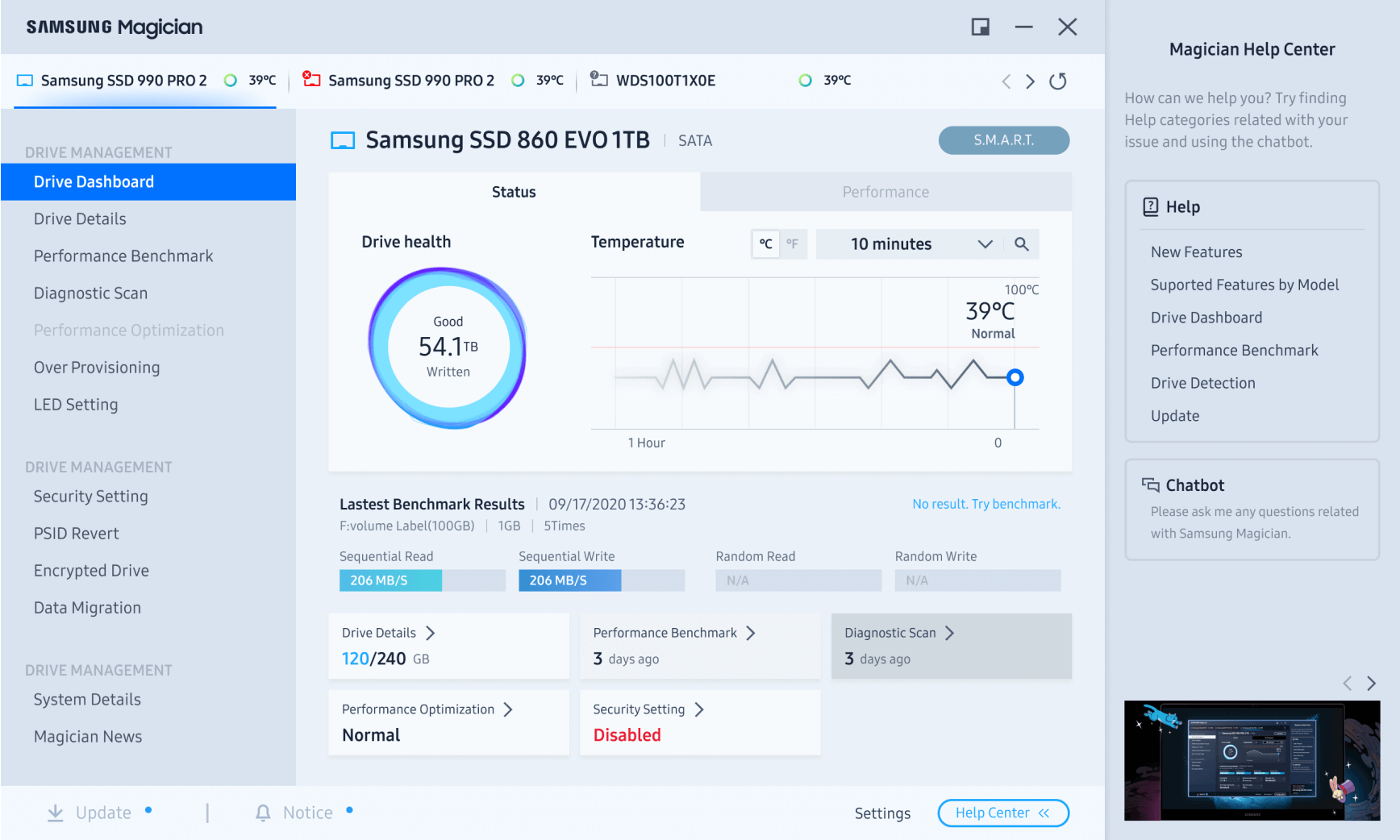Click No result. Try benchmark link
Viewport: 1400px width, 840px height.
(986, 504)
